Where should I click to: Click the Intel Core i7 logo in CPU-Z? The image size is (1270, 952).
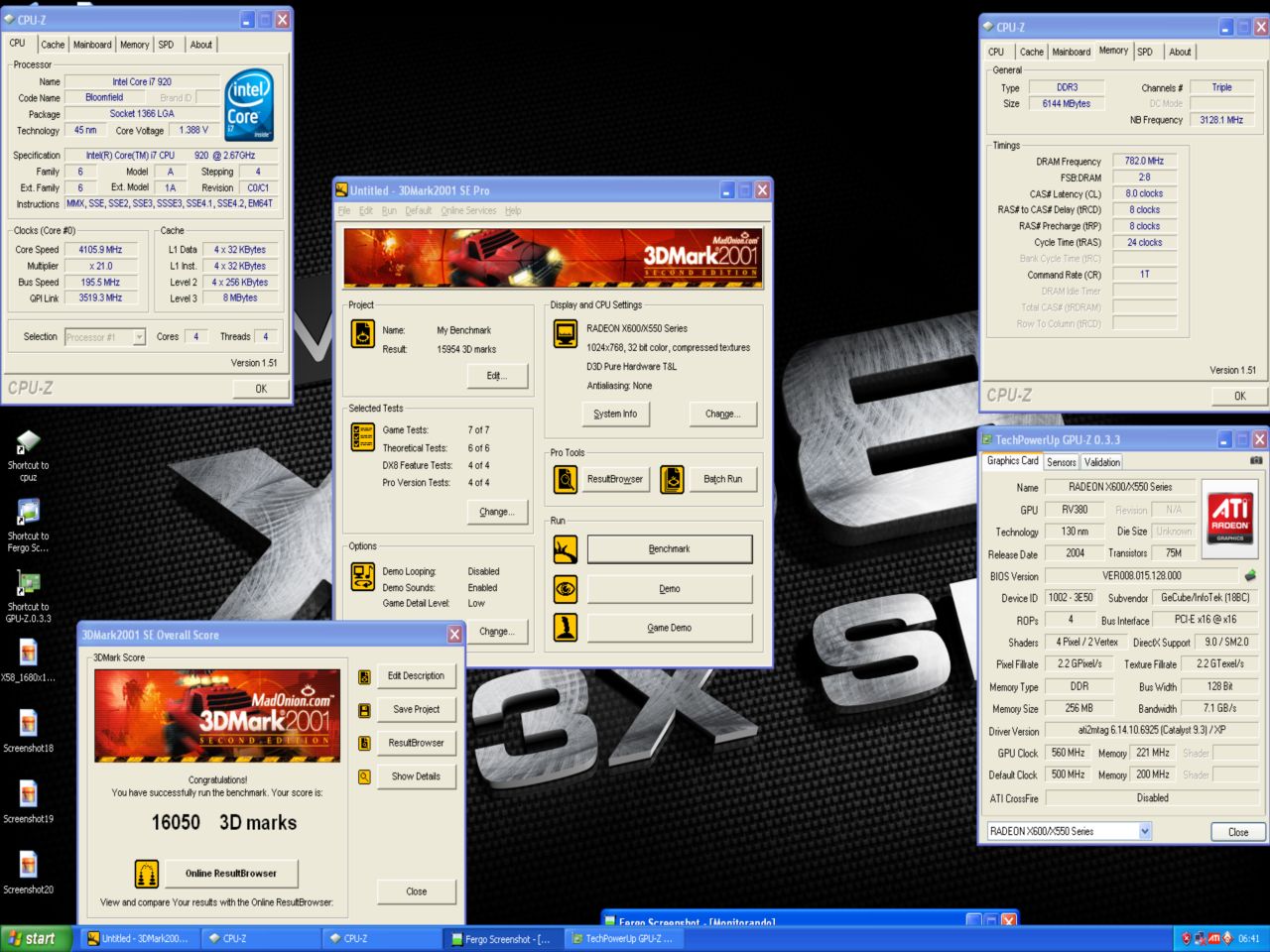click(x=248, y=105)
